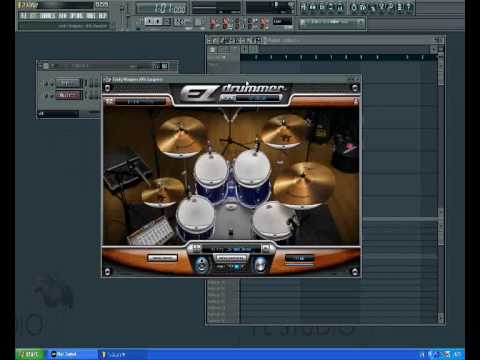
Task: Click the Open Grooves button in EZdrummer
Action: pyautogui.click(x=162, y=258)
